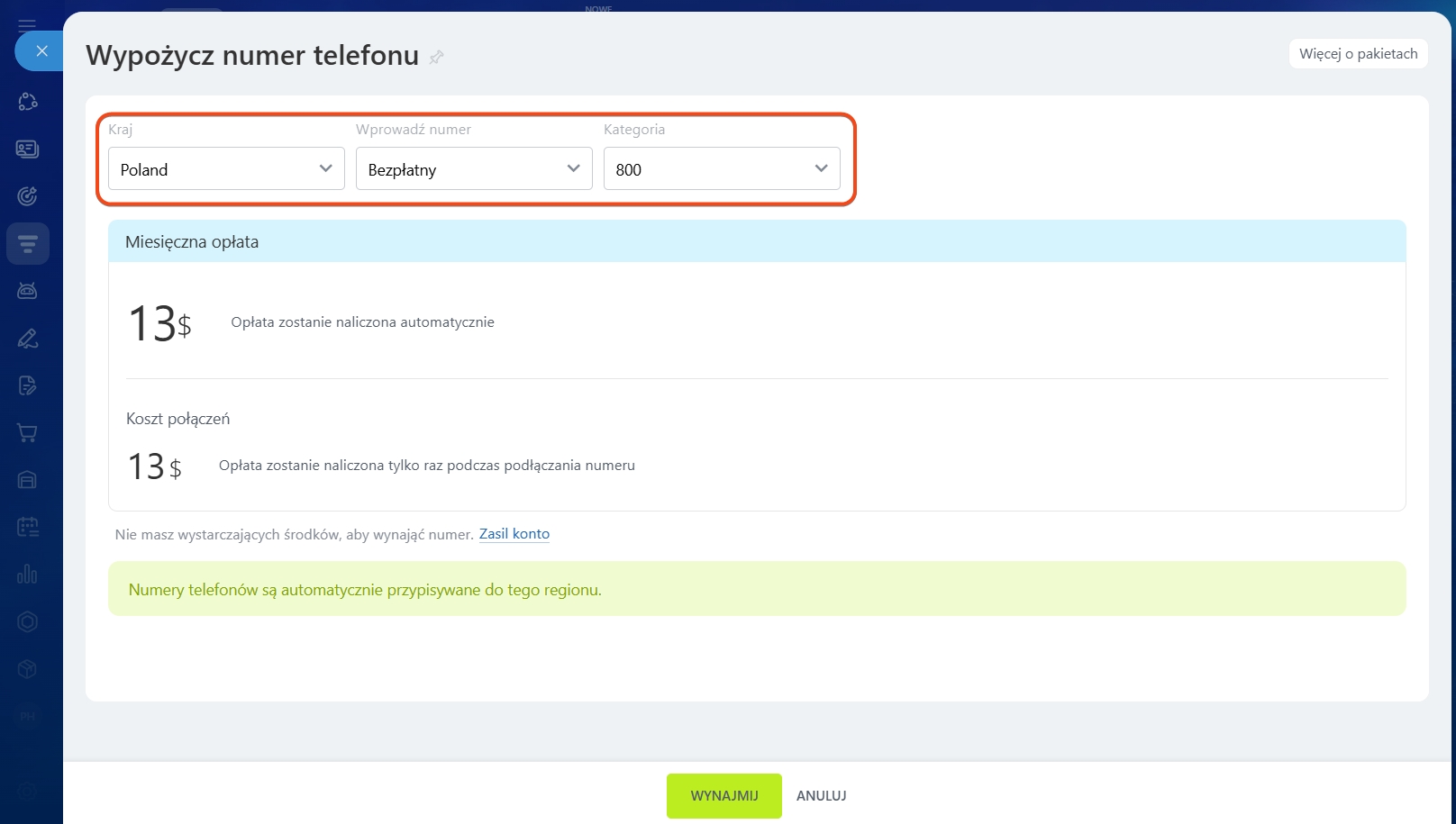This screenshot has width=1456, height=824.
Task: Open the target goals icon in sidebar
Action: (x=28, y=196)
